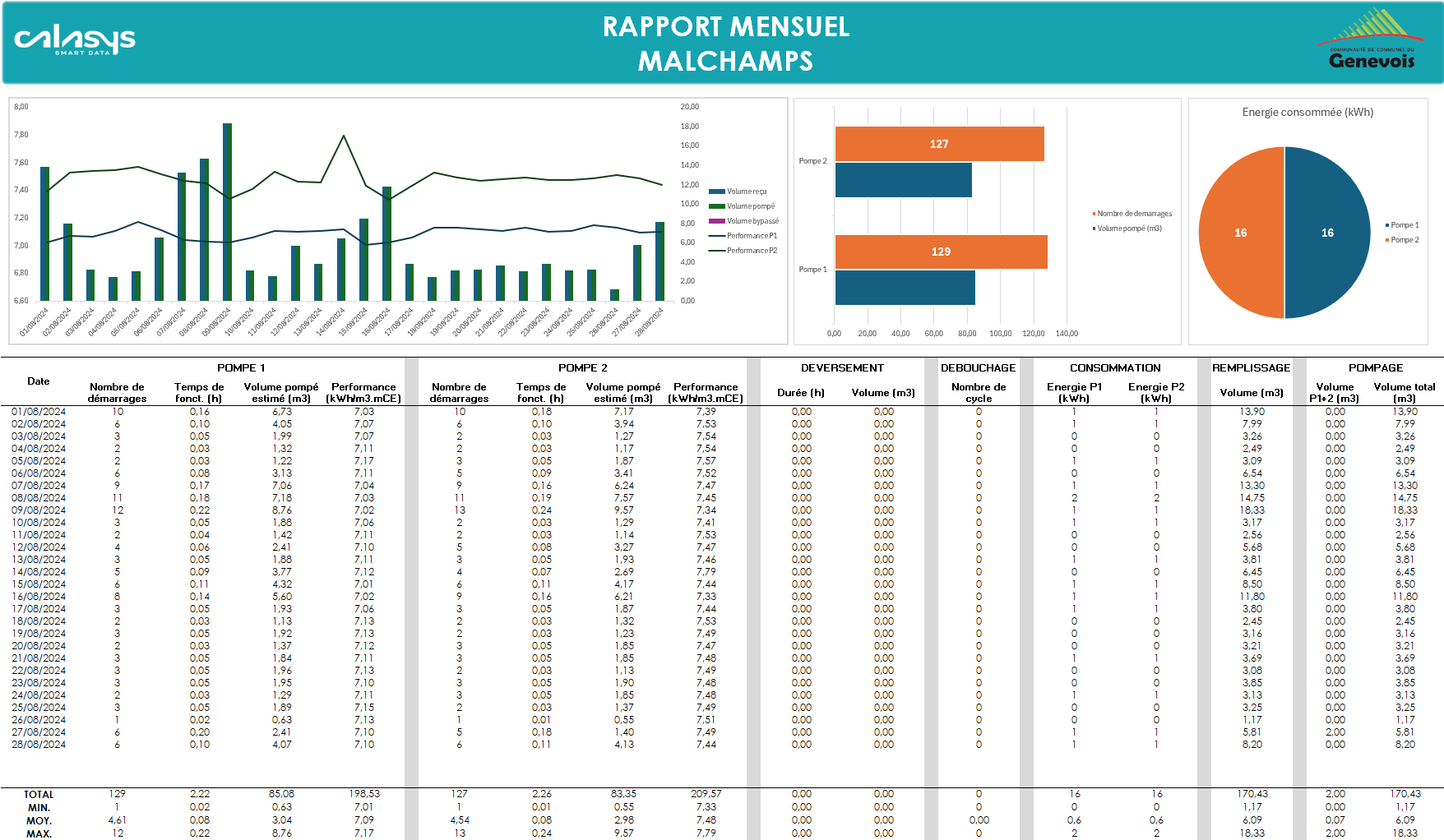Click the 11,80 remplissage volume on 16/08/2024

pyautogui.click(x=1252, y=597)
